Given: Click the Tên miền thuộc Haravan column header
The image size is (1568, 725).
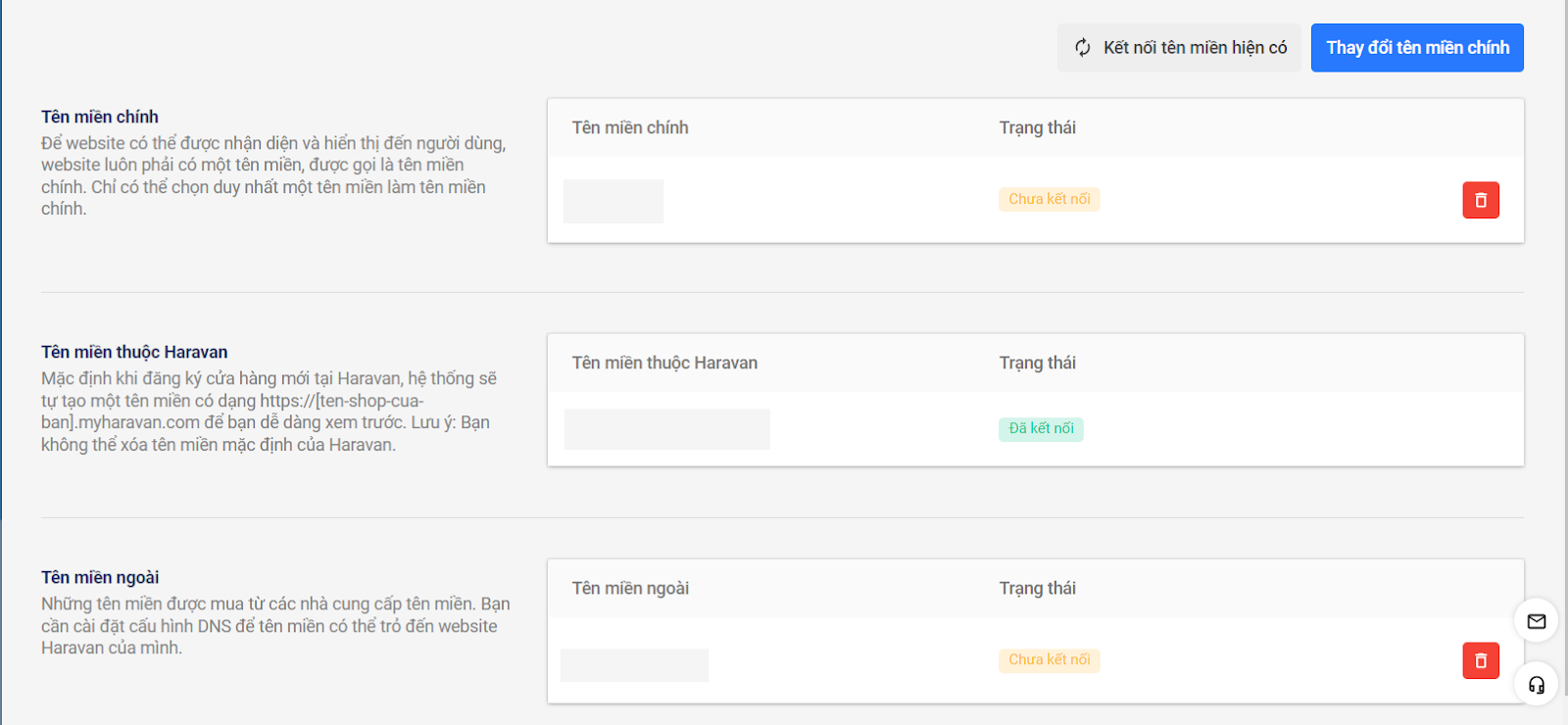Looking at the screenshot, I should pos(664,362).
